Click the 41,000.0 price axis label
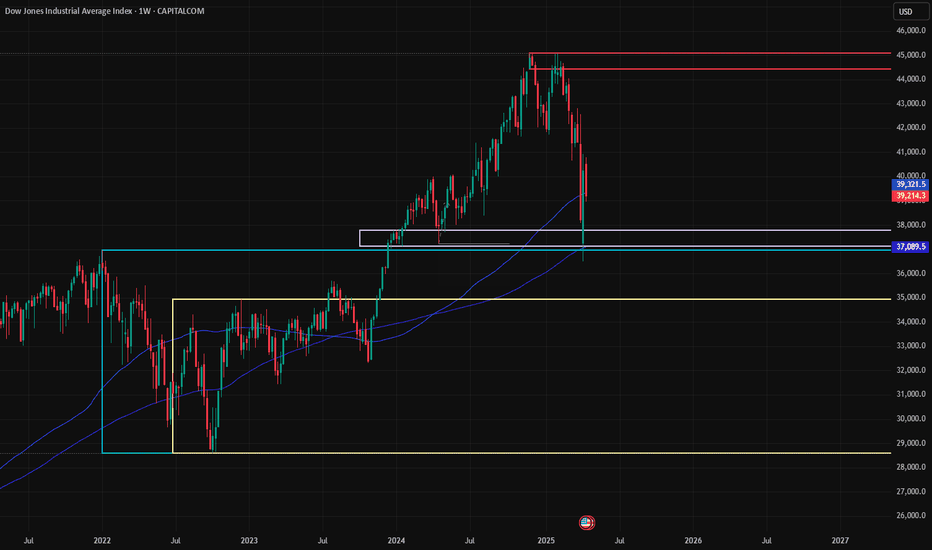This screenshot has height=550, width=932. [x=911, y=152]
